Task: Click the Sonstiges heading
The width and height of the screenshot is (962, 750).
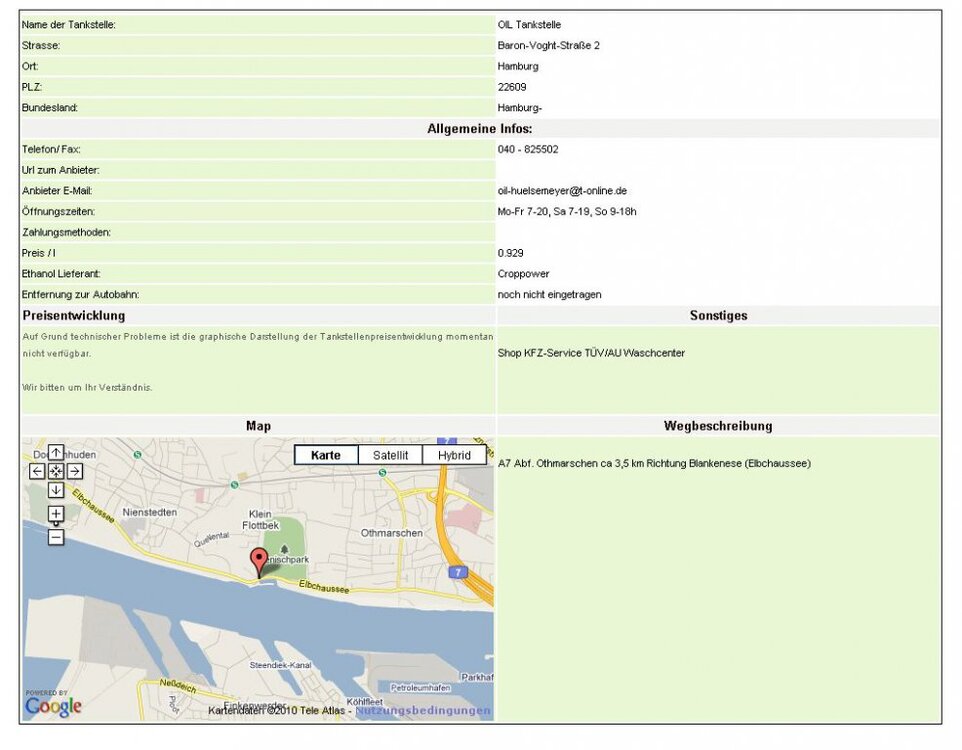Action: [718, 315]
